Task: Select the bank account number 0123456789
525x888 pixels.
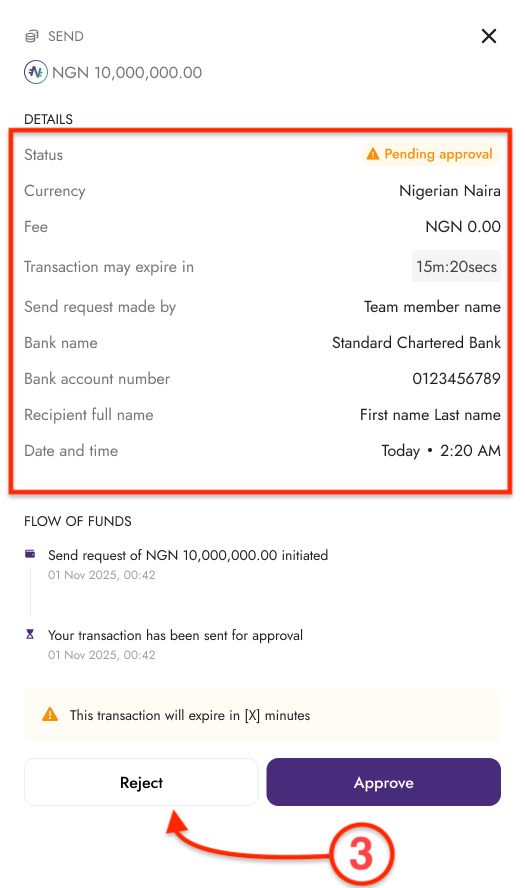Action: pyautogui.click(x=456, y=378)
